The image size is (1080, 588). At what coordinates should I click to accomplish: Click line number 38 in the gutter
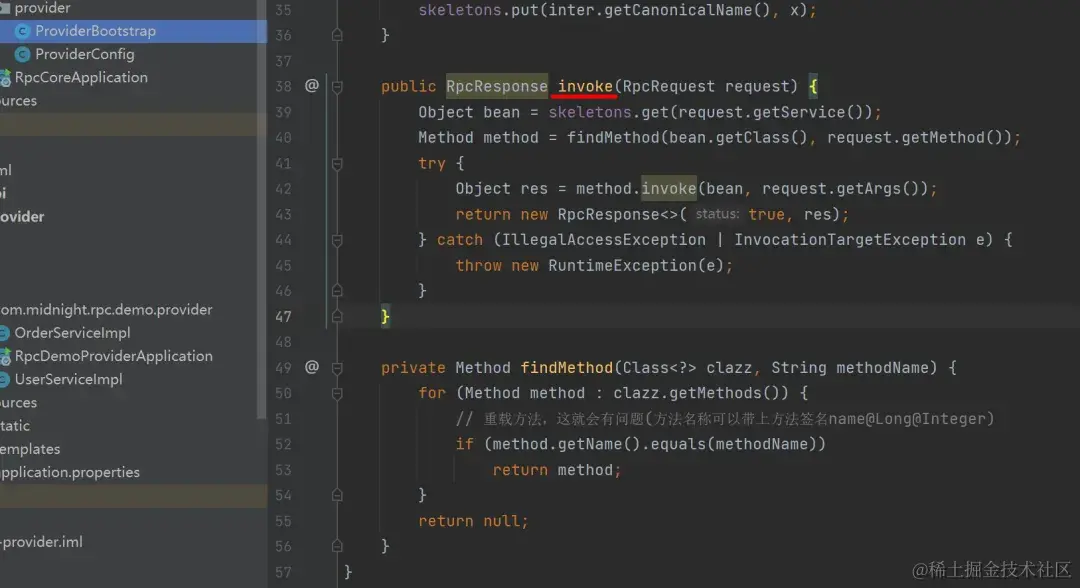pyautogui.click(x=283, y=87)
